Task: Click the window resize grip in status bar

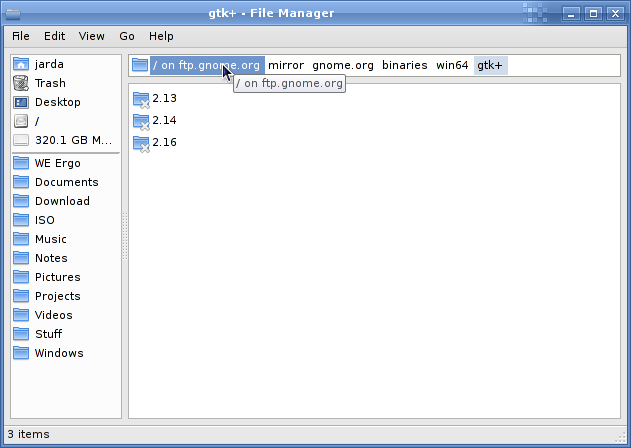Action: pyautogui.click(x=621, y=438)
